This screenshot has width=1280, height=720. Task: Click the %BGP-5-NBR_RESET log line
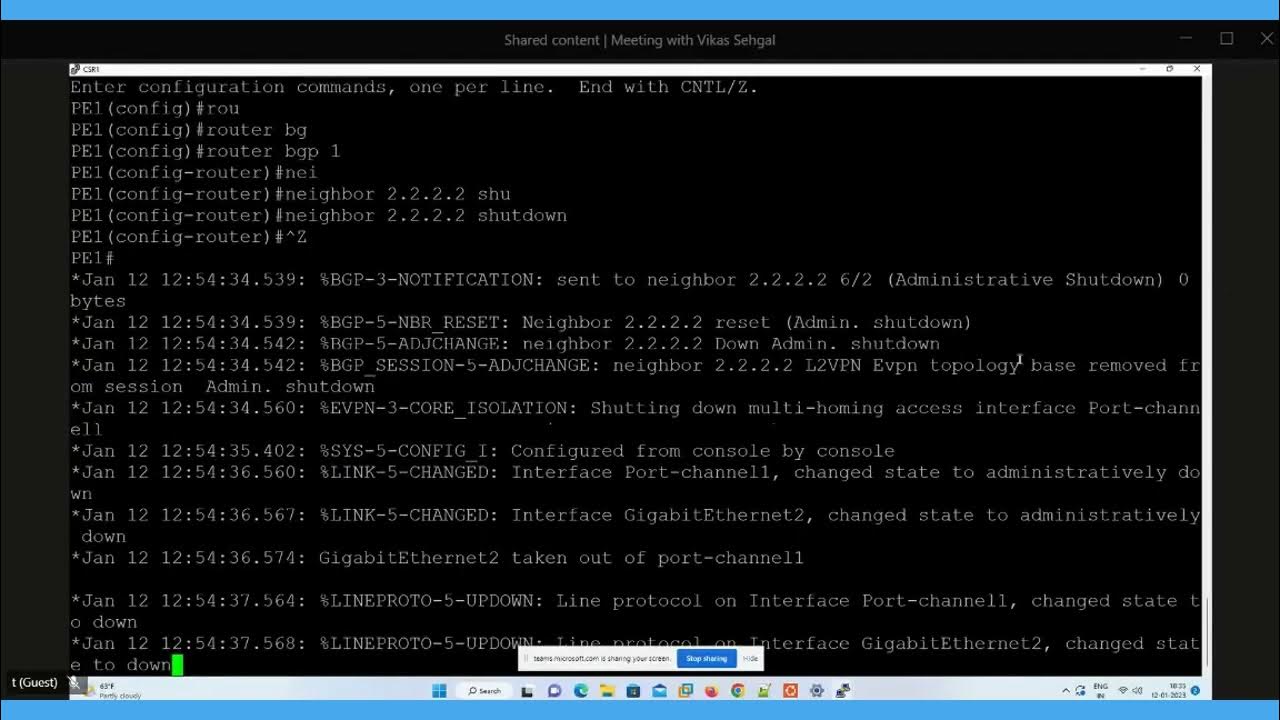click(521, 323)
